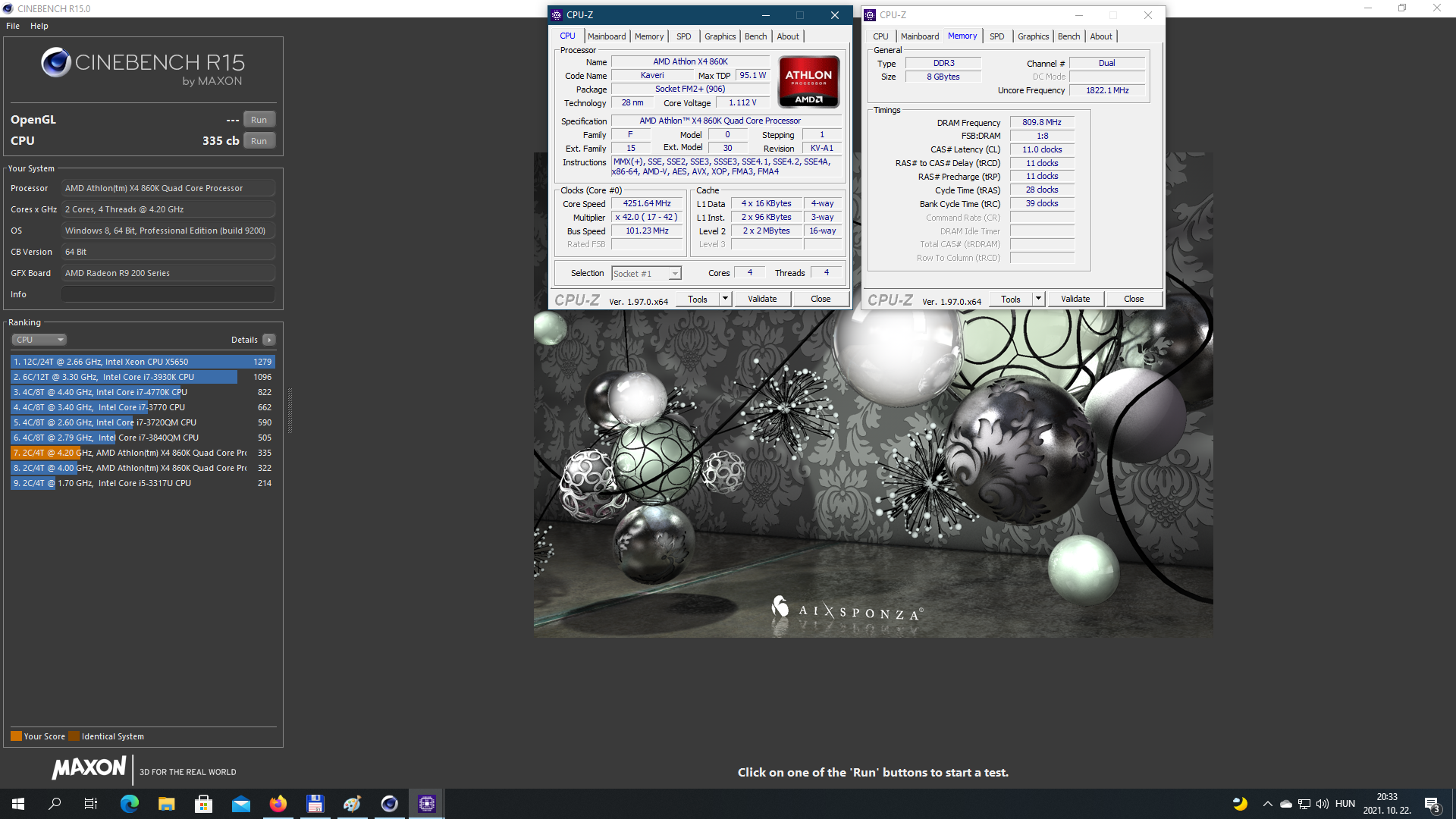Click Validate in right CPU-Z window
The height and width of the screenshot is (819, 1456).
pos(1075,299)
